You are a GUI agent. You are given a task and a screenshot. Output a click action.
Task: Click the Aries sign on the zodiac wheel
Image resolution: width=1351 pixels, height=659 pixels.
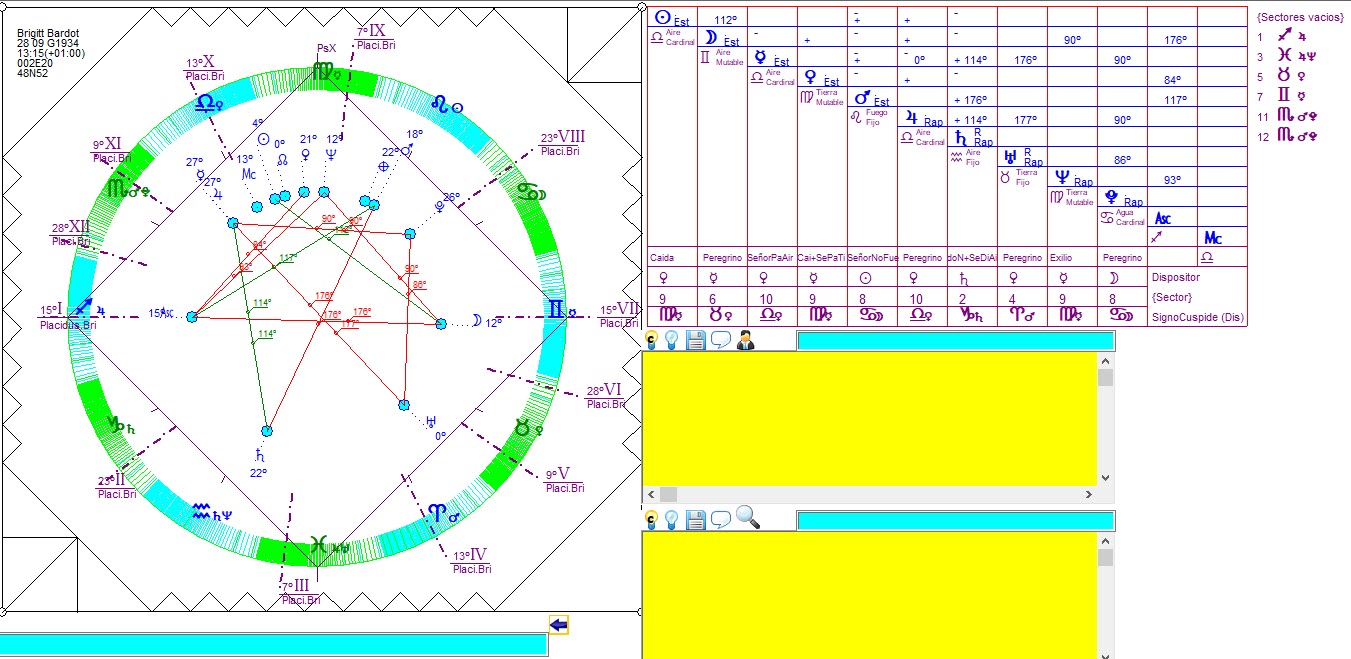[x=437, y=514]
